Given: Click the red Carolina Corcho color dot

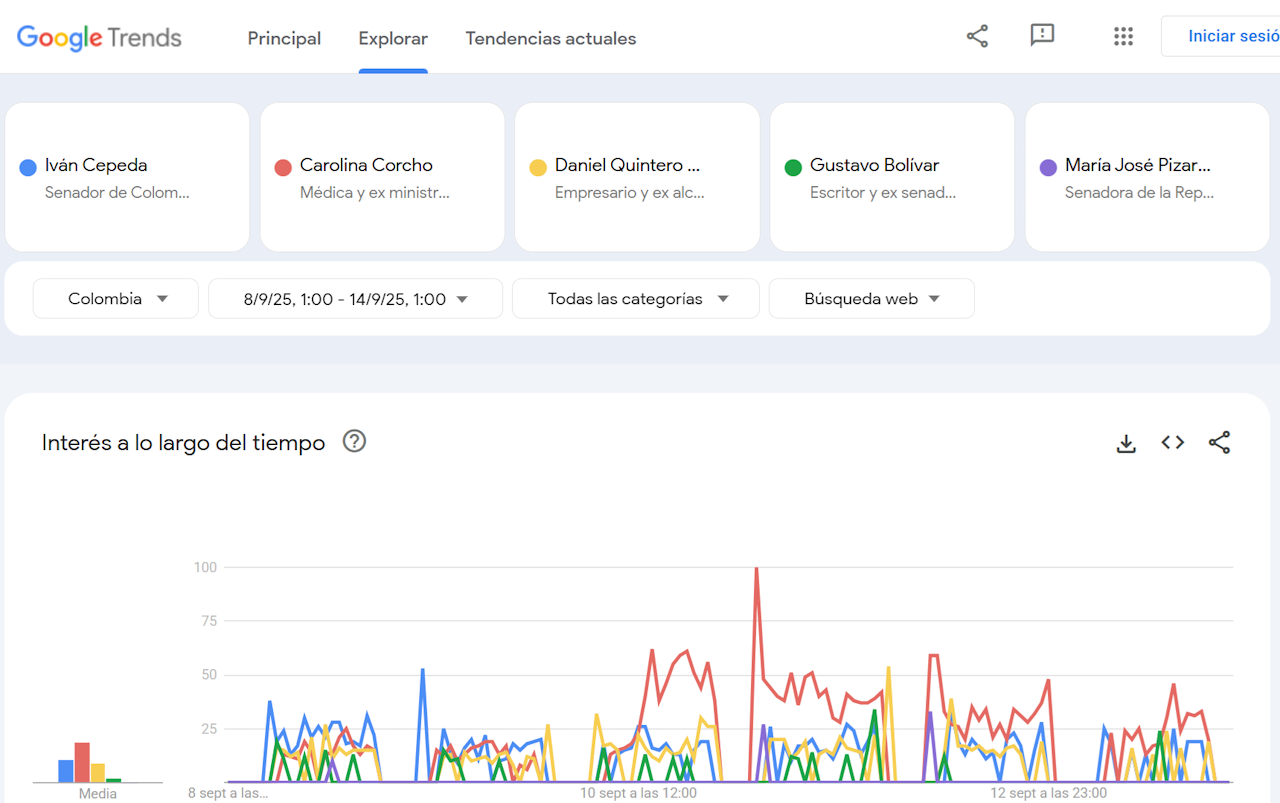Looking at the screenshot, I should (283, 167).
